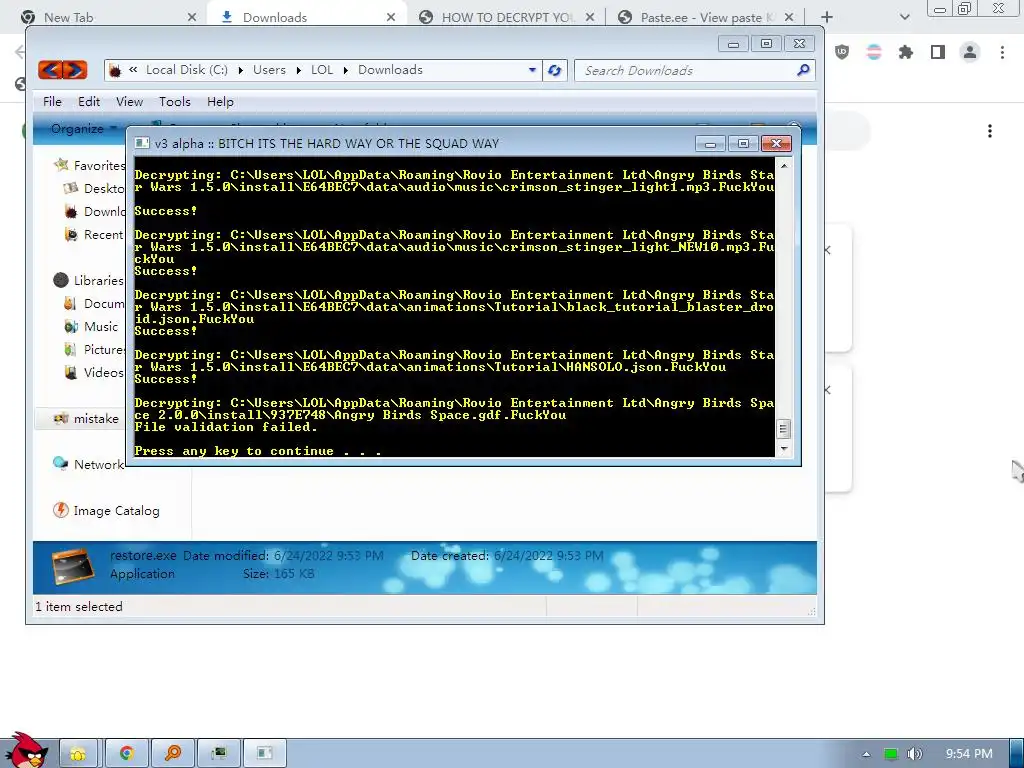
Task: Open Downloads favorite in sidebar
Action: 95,212
